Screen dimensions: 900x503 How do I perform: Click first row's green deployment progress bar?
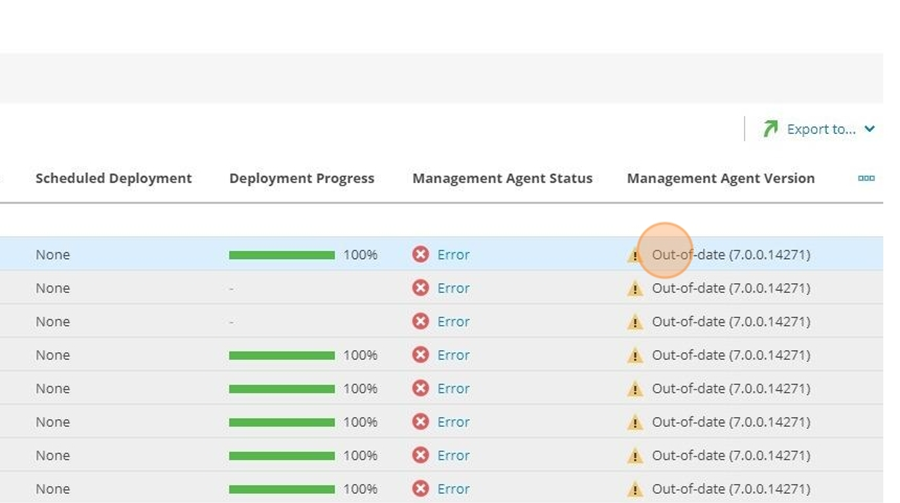[282, 255]
